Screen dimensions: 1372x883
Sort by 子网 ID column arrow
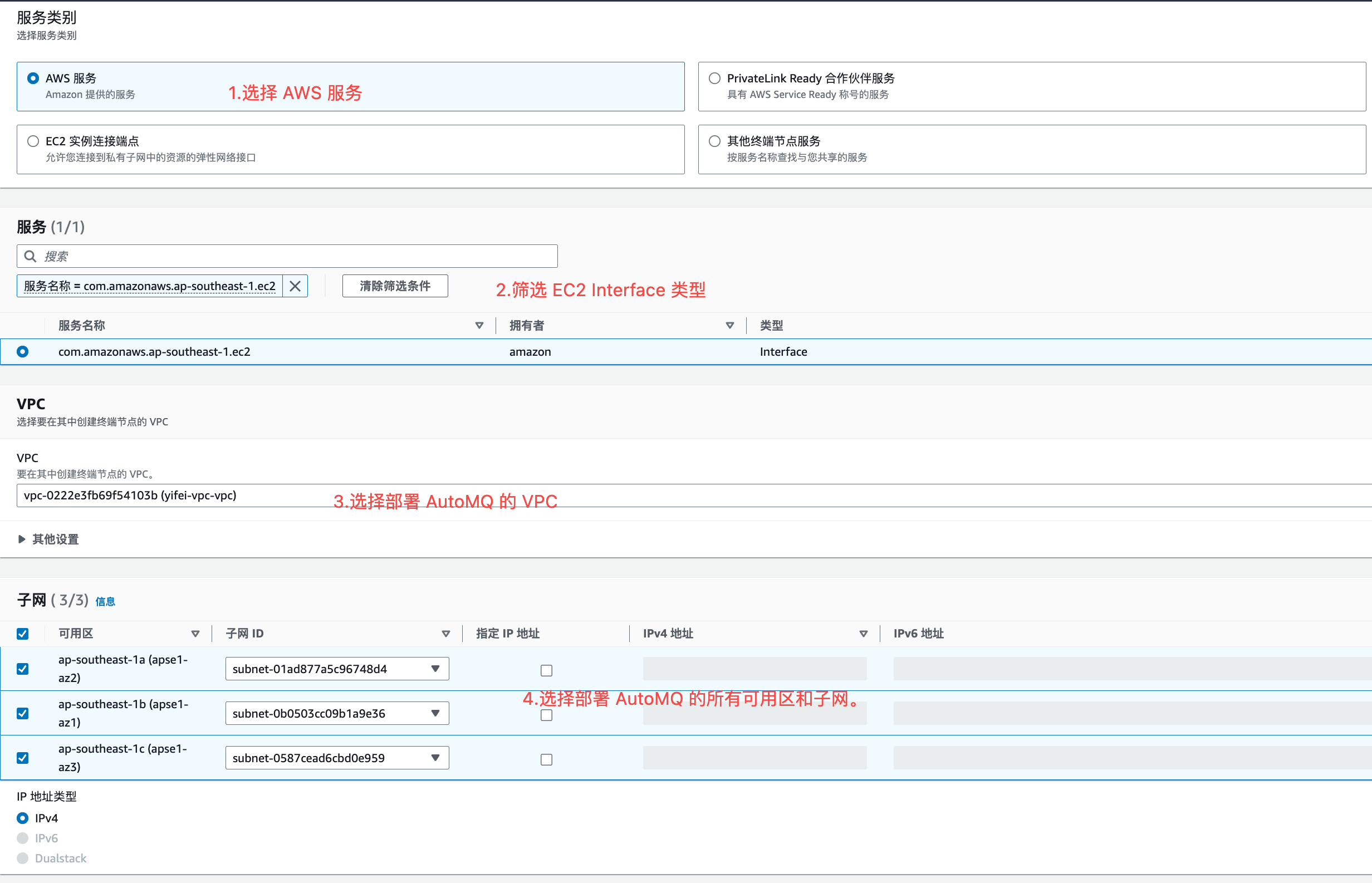pyautogui.click(x=445, y=634)
